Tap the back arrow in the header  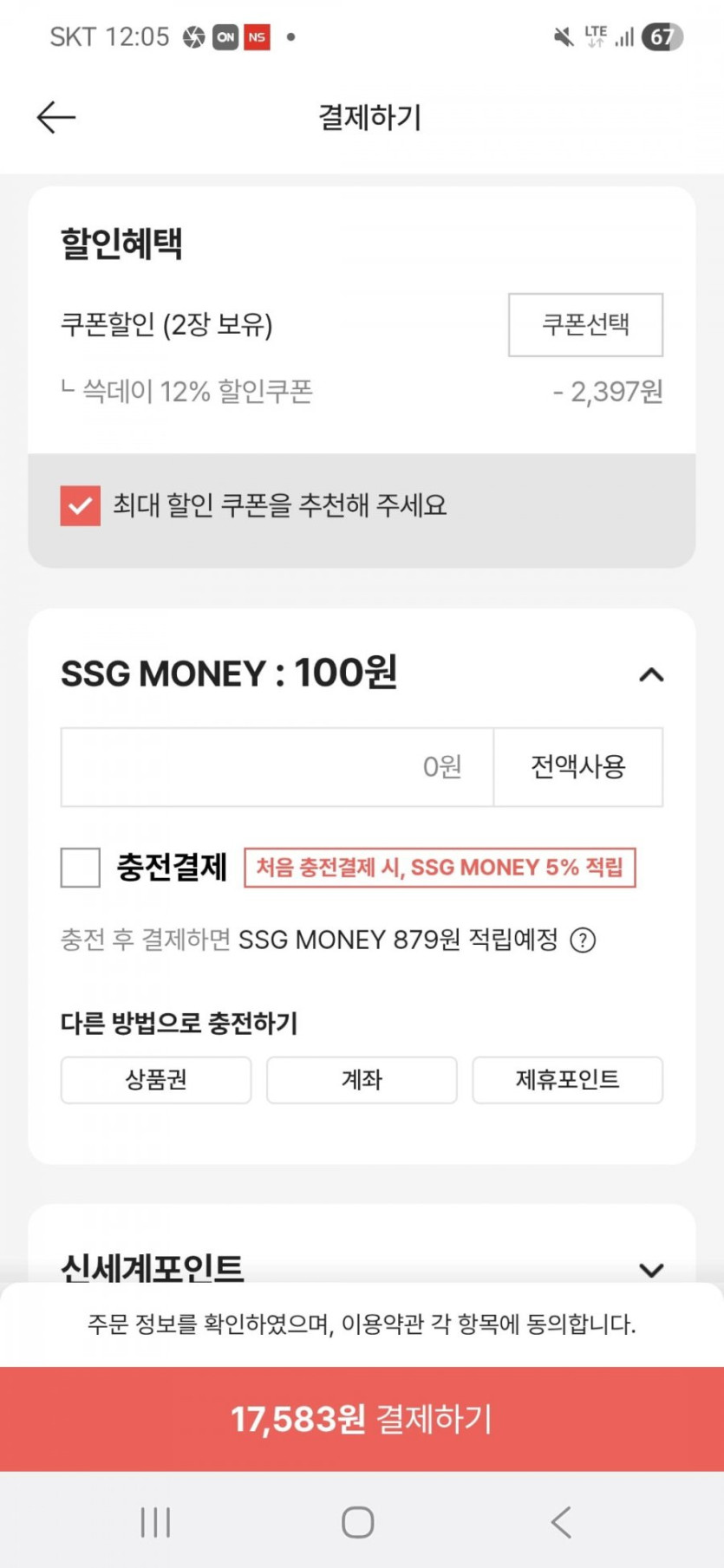click(x=56, y=117)
